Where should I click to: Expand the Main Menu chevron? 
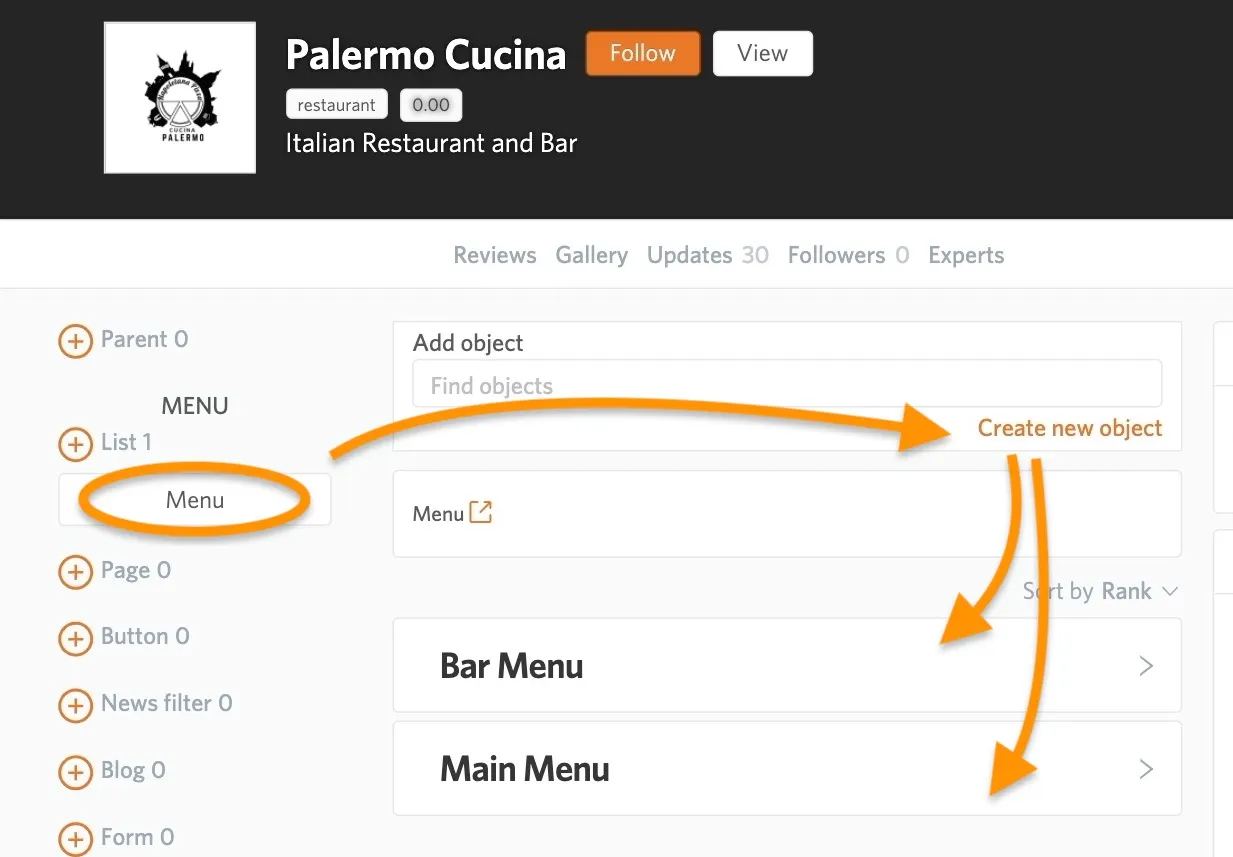[x=1146, y=769]
